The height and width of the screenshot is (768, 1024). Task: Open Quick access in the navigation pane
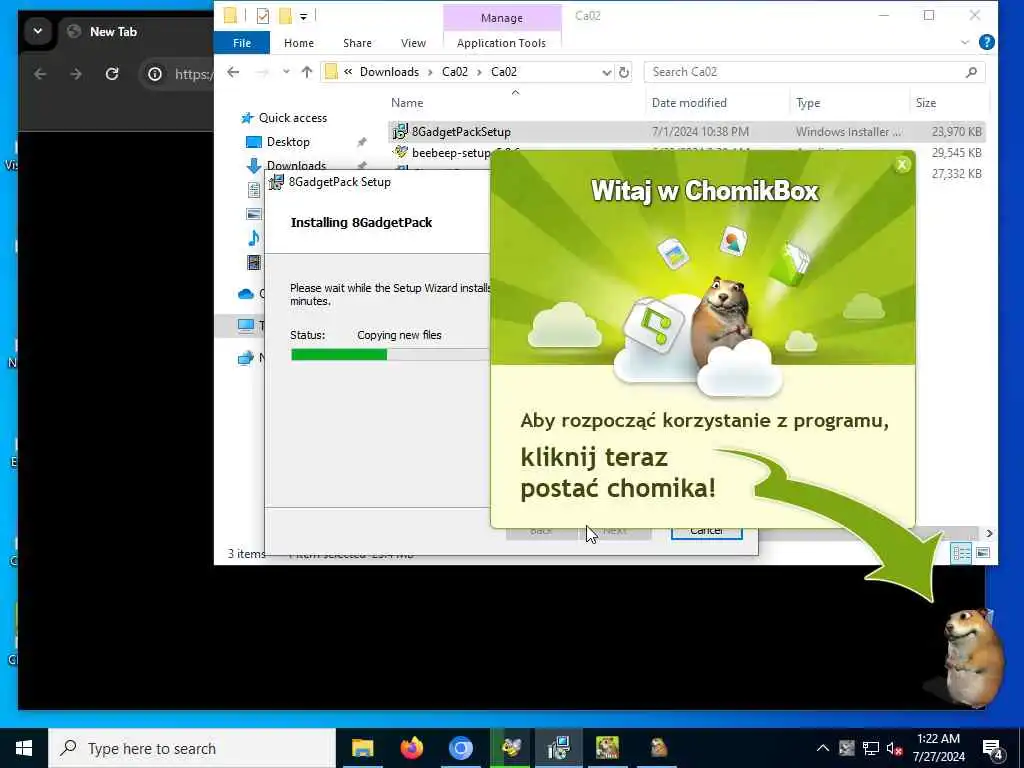pos(293,118)
